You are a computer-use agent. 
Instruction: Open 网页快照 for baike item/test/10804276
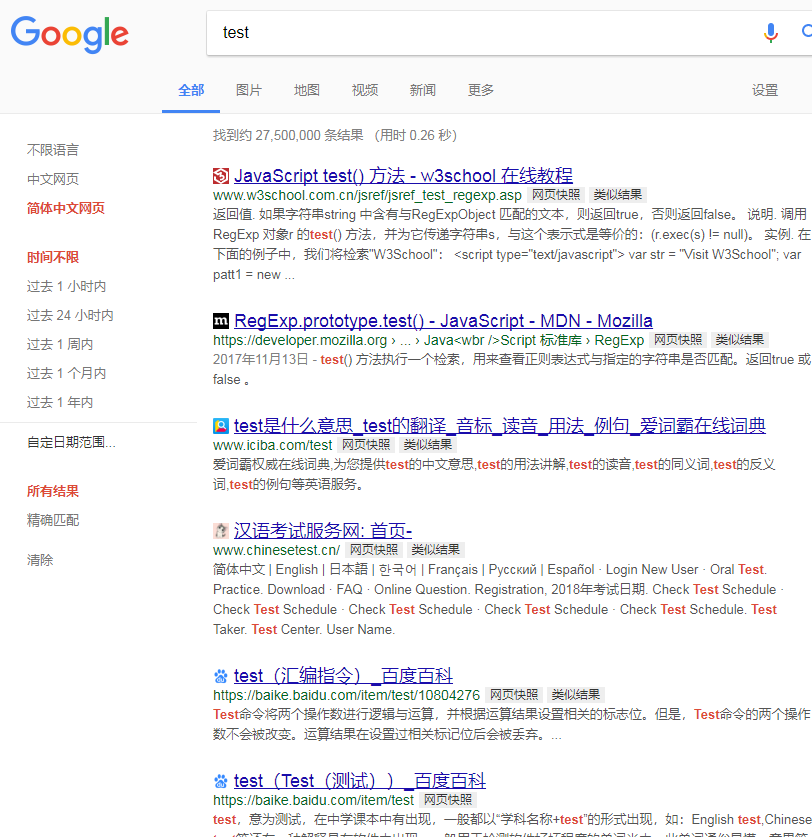point(514,695)
